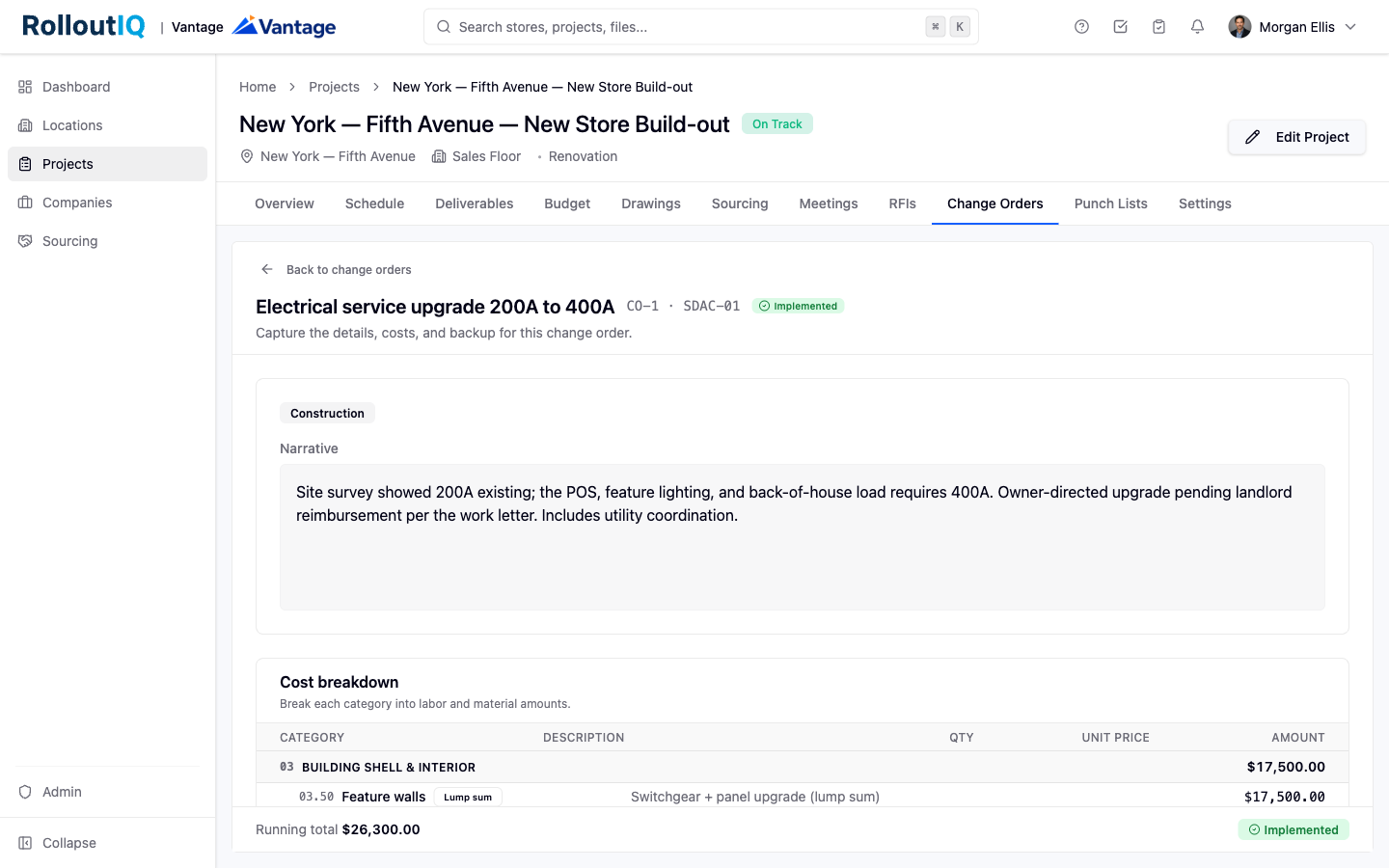The image size is (1389, 868).
Task: Click the Dashboard sidebar icon
Action: (25, 87)
